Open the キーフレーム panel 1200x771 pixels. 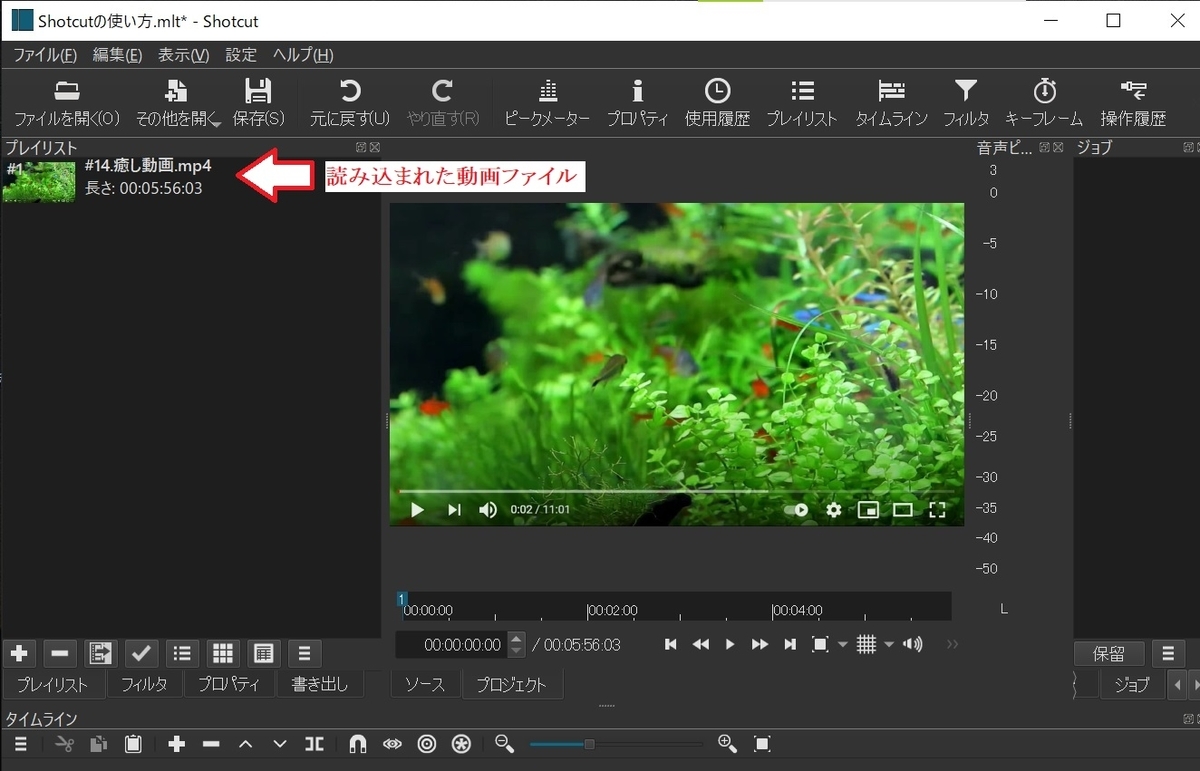[1044, 103]
